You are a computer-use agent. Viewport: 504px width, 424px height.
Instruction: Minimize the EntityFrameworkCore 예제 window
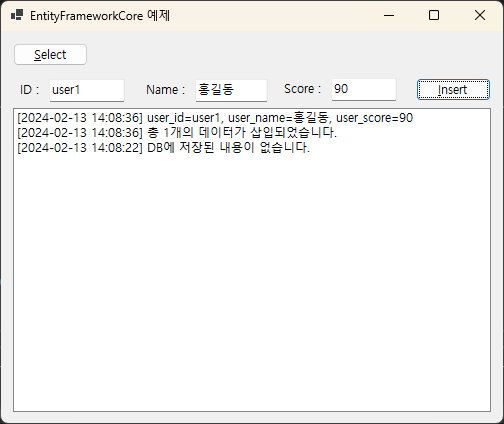389,15
